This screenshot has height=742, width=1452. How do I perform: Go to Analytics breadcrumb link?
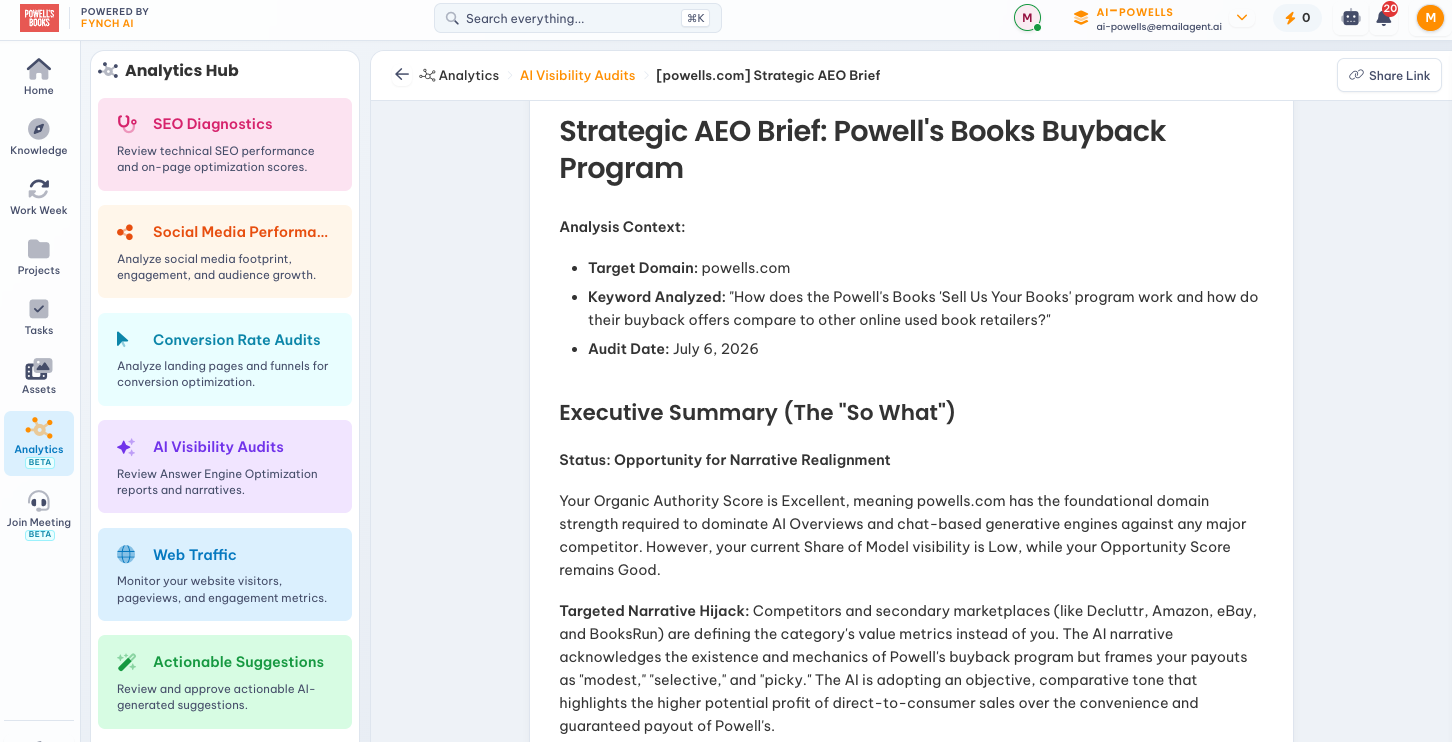(459, 75)
